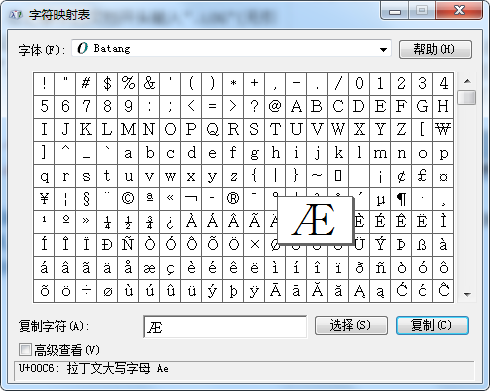This screenshot has height=391, width=490.
Task: Select the division sign ÷ character
Action: point(86,291)
